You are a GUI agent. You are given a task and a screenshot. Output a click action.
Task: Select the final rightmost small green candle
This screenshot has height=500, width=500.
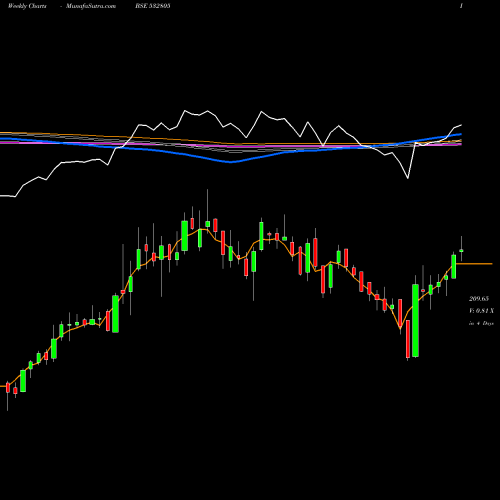[461, 250]
